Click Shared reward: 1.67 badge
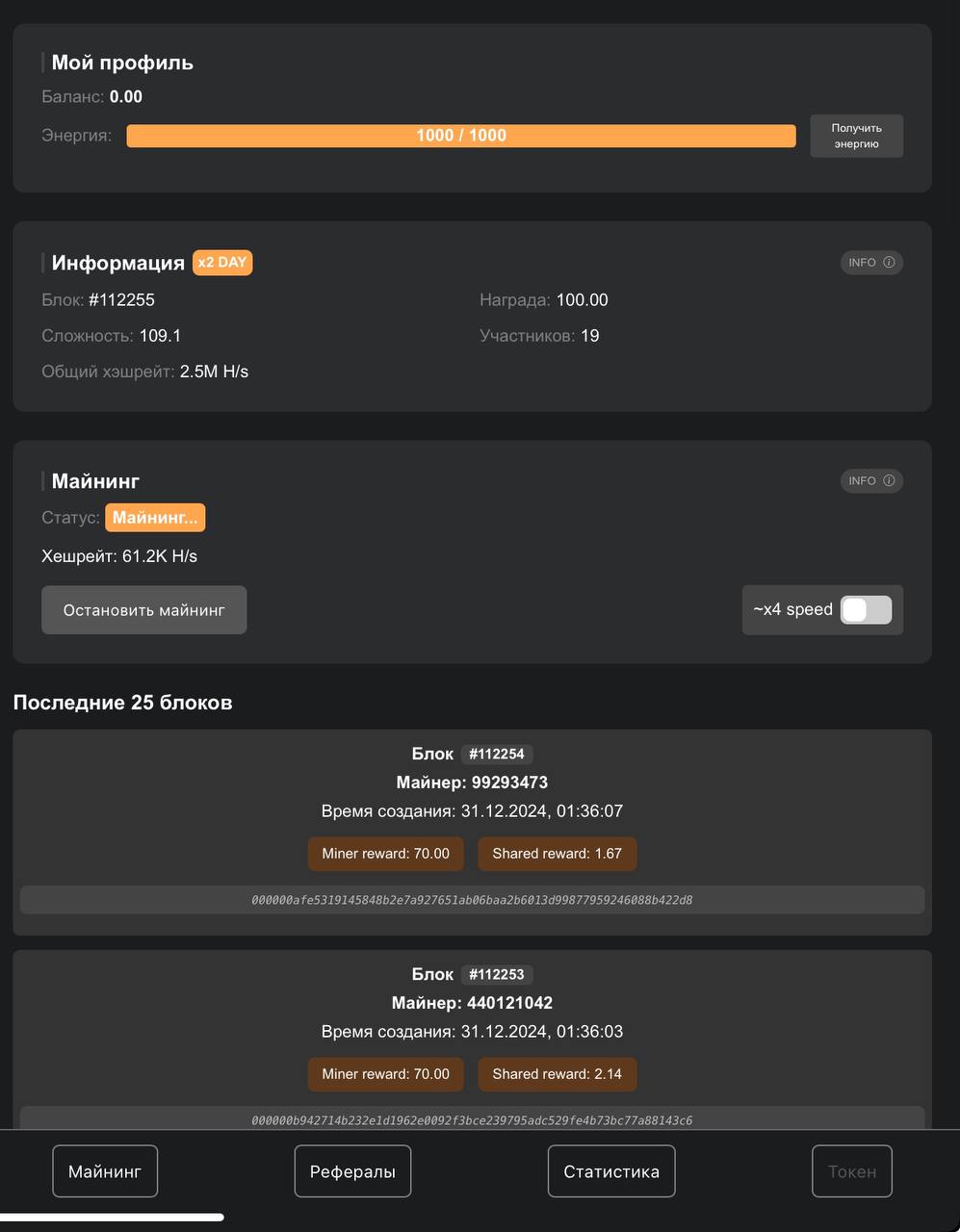960x1232 pixels. click(558, 854)
